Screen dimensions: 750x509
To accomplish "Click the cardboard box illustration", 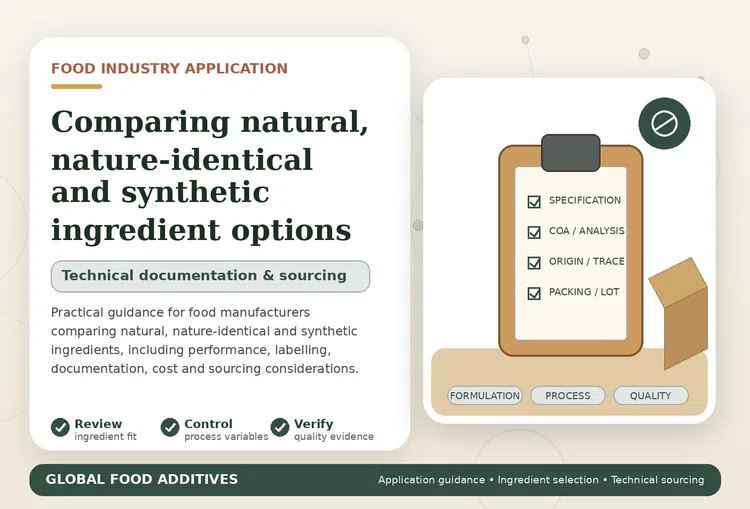I will (x=679, y=313).
